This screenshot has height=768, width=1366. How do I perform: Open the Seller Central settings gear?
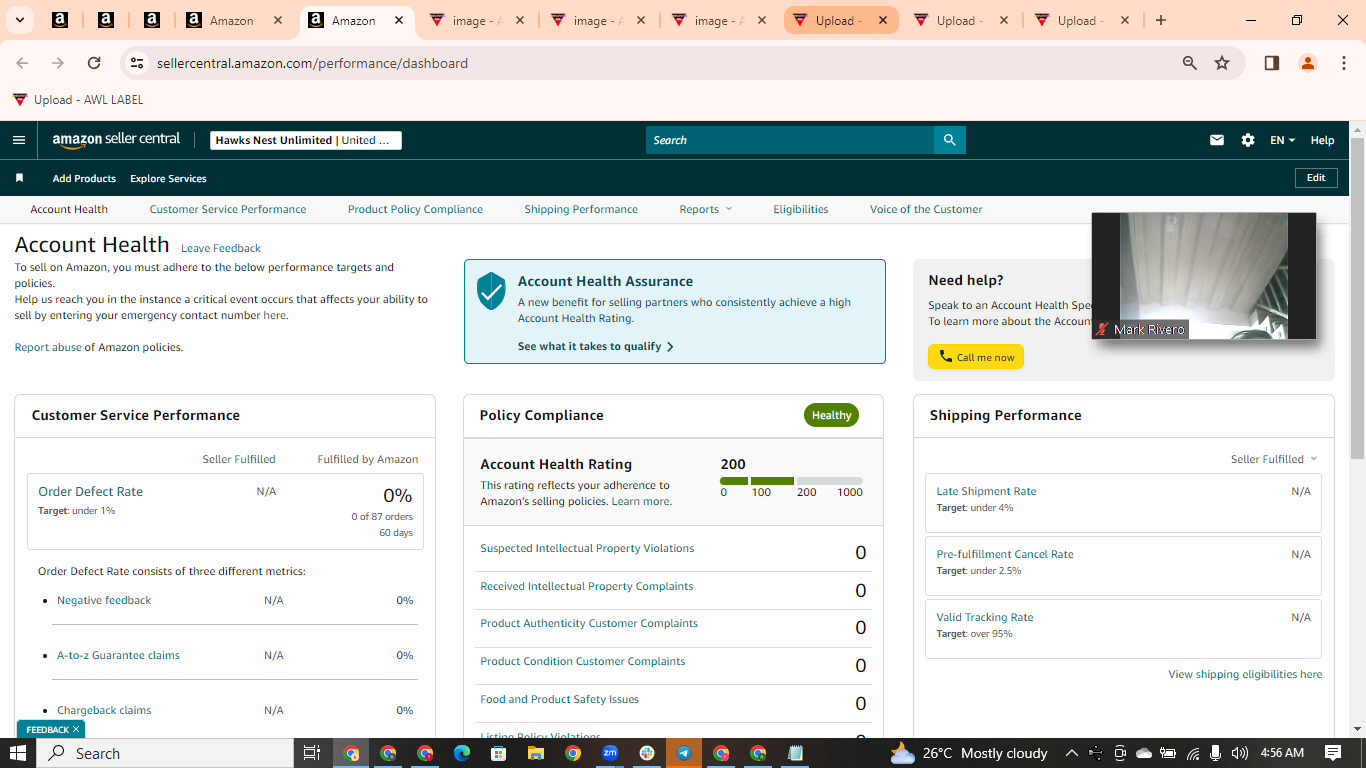[x=1248, y=140]
